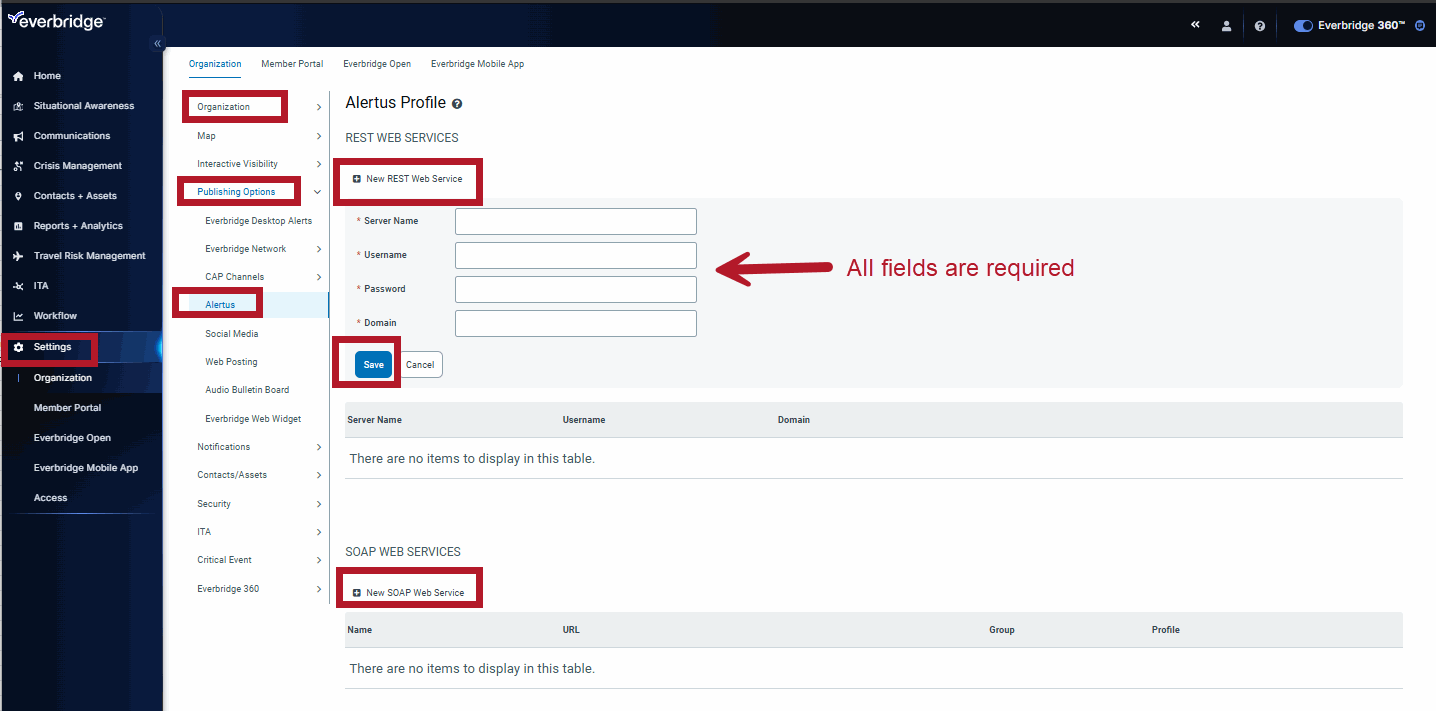Open Everbridge Mobile App in sidebar
Screen dimensions: 1436x711
tap(86, 468)
